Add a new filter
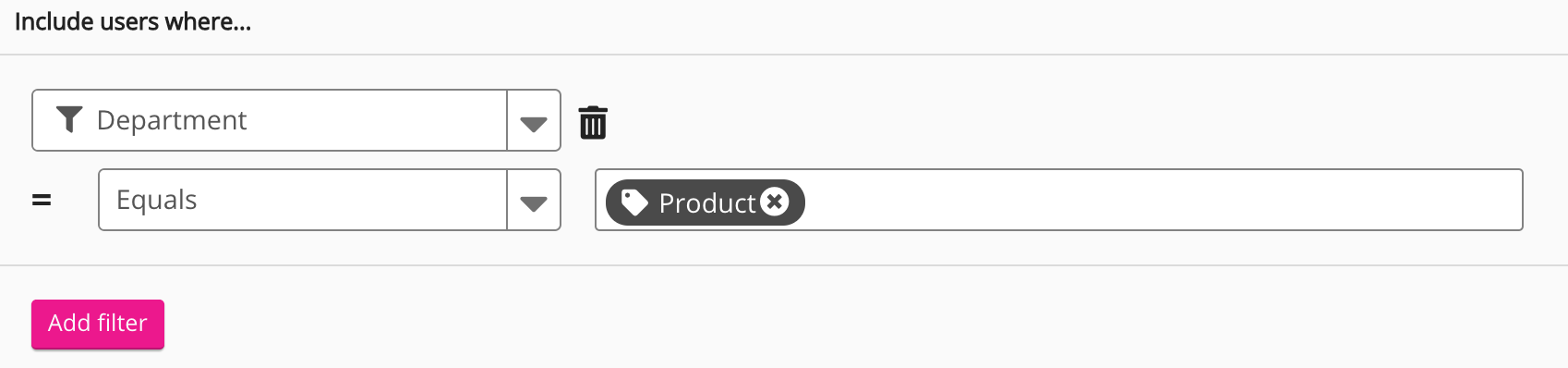Viewport: 1568px width, 368px height. click(98, 324)
